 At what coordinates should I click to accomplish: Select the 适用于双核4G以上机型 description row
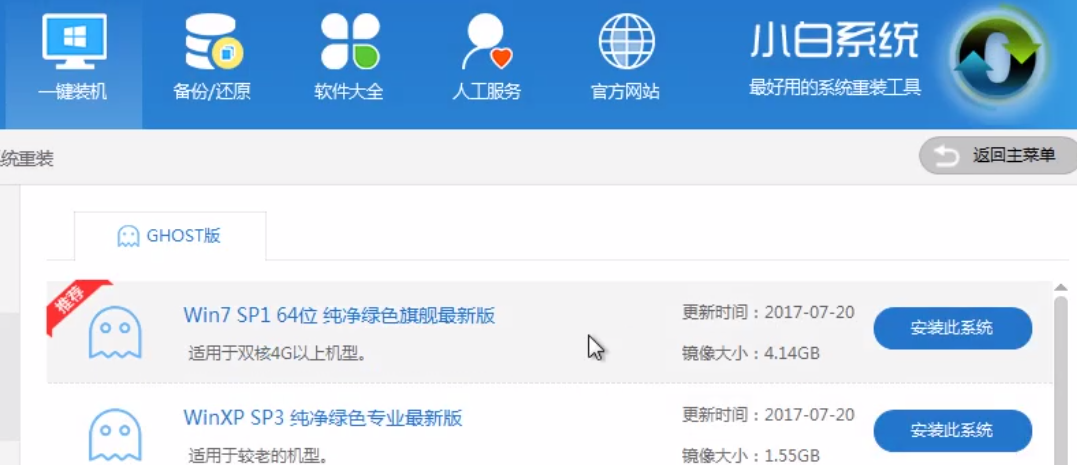click(x=277, y=353)
